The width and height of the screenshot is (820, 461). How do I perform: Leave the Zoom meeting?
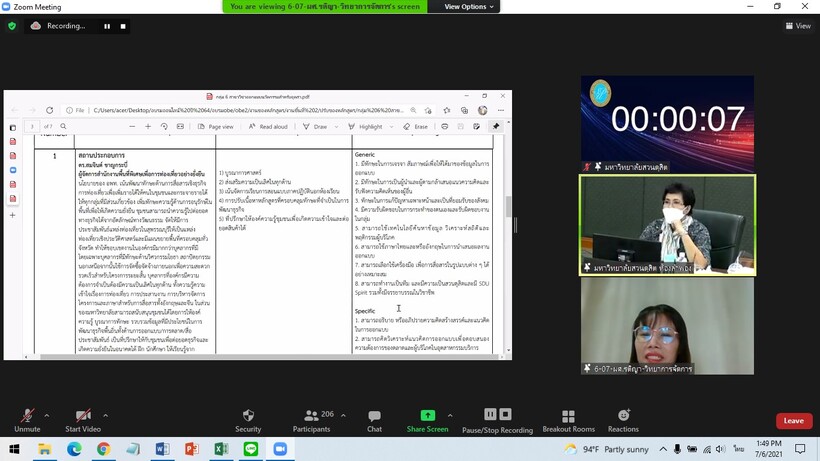coord(793,421)
